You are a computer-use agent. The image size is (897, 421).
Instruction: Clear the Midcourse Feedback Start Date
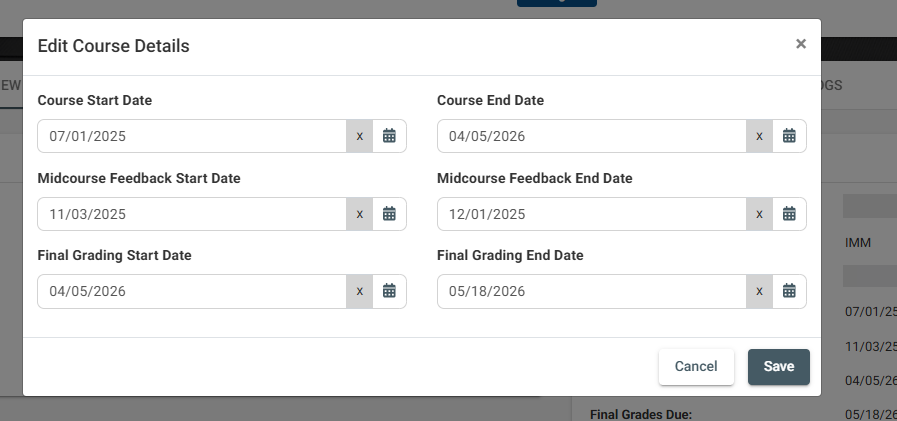[360, 214]
